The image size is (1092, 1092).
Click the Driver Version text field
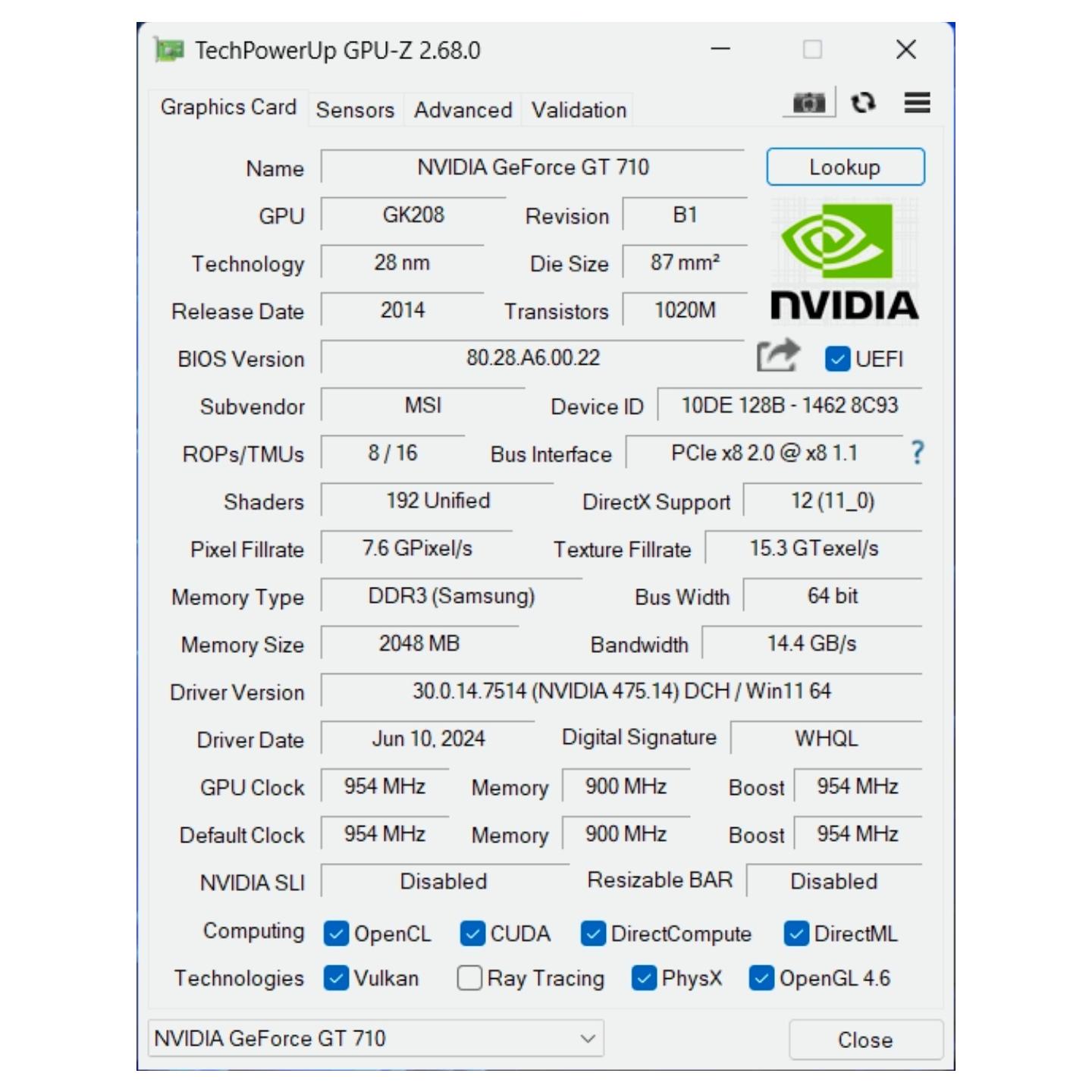[621, 691]
